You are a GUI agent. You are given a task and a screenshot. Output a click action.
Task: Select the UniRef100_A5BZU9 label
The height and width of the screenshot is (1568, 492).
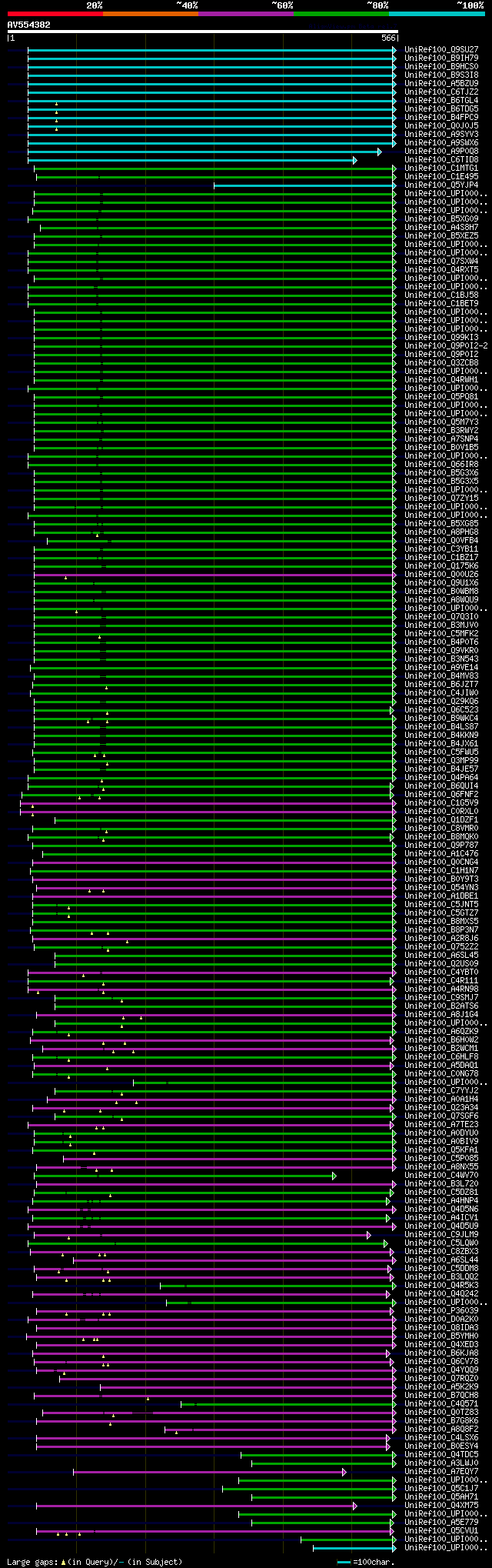pyautogui.click(x=441, y=83)
